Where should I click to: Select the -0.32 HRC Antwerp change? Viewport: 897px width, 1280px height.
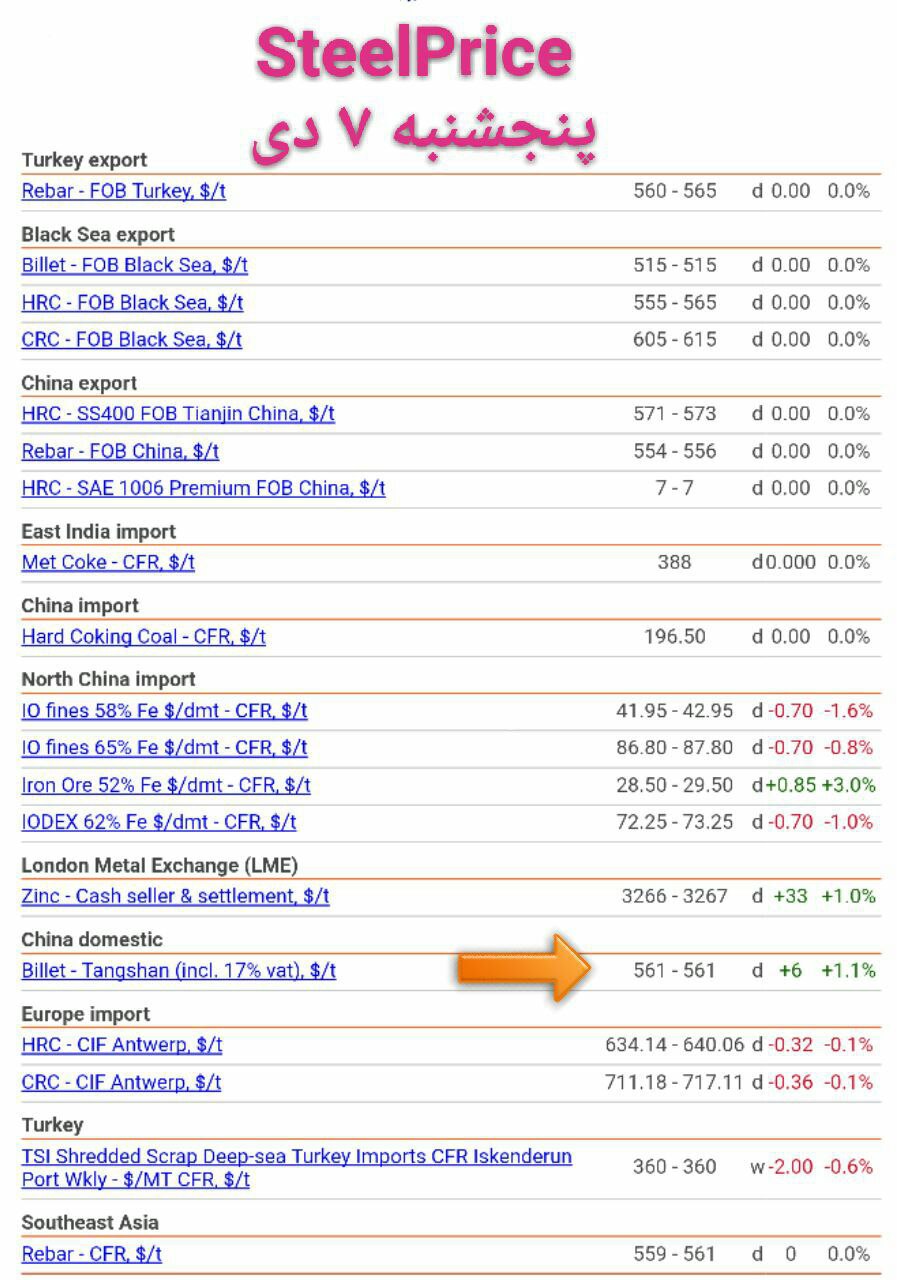790,1045
